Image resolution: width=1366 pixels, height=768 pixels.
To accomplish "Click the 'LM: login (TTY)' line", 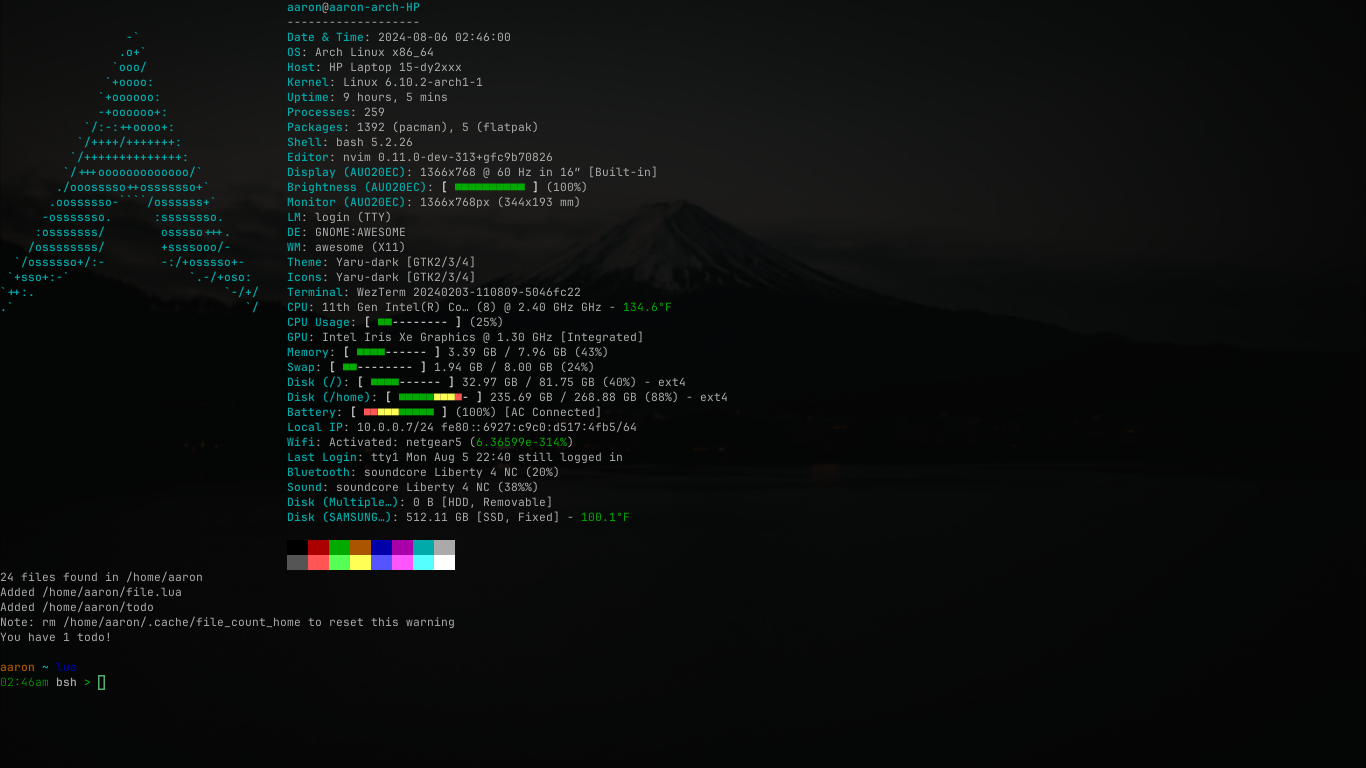I will pyautogui.click(x=339, y=217).
